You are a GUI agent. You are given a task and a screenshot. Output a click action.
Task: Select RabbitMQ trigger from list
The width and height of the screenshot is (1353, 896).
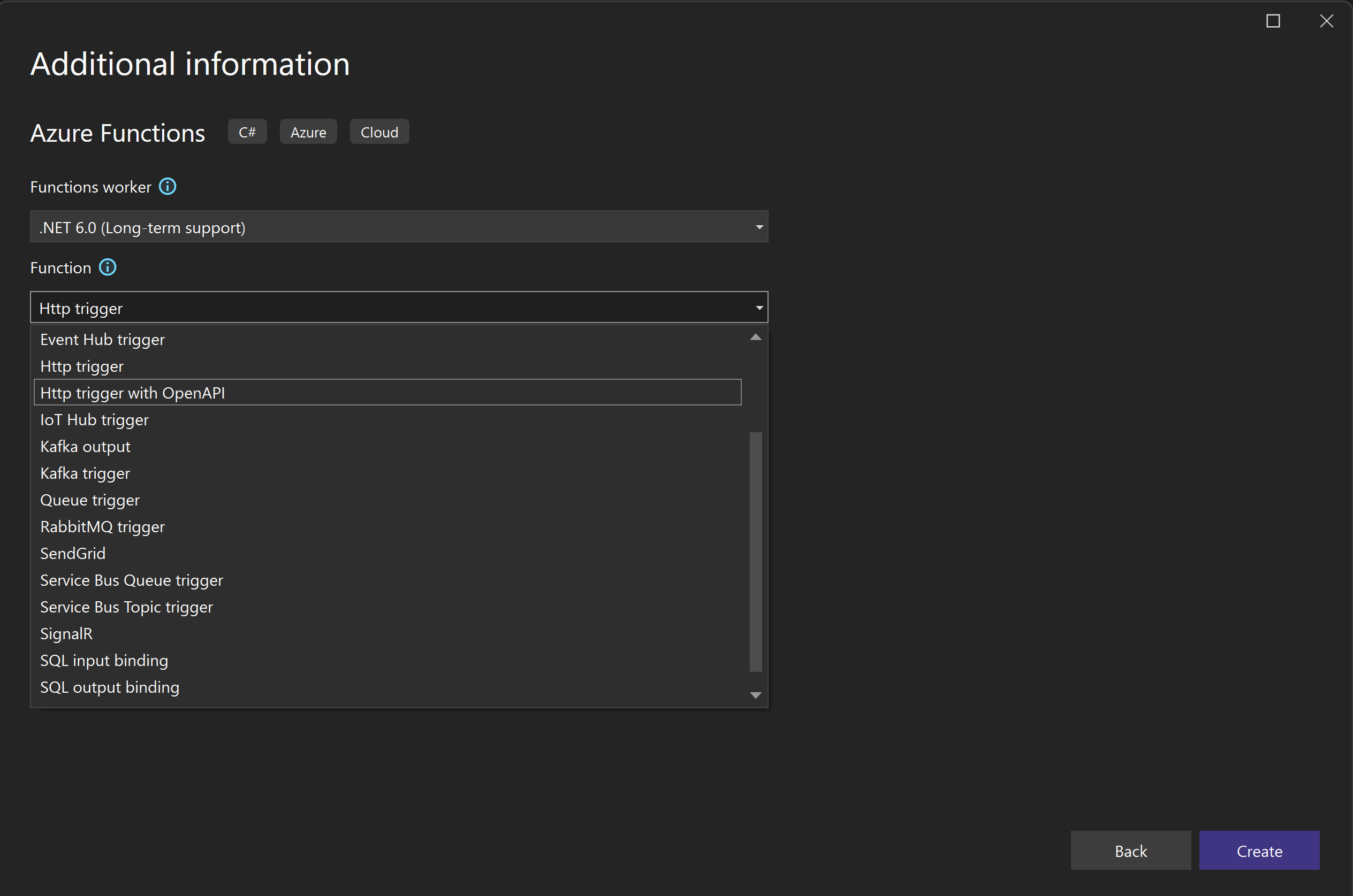(x=101, y=526)
